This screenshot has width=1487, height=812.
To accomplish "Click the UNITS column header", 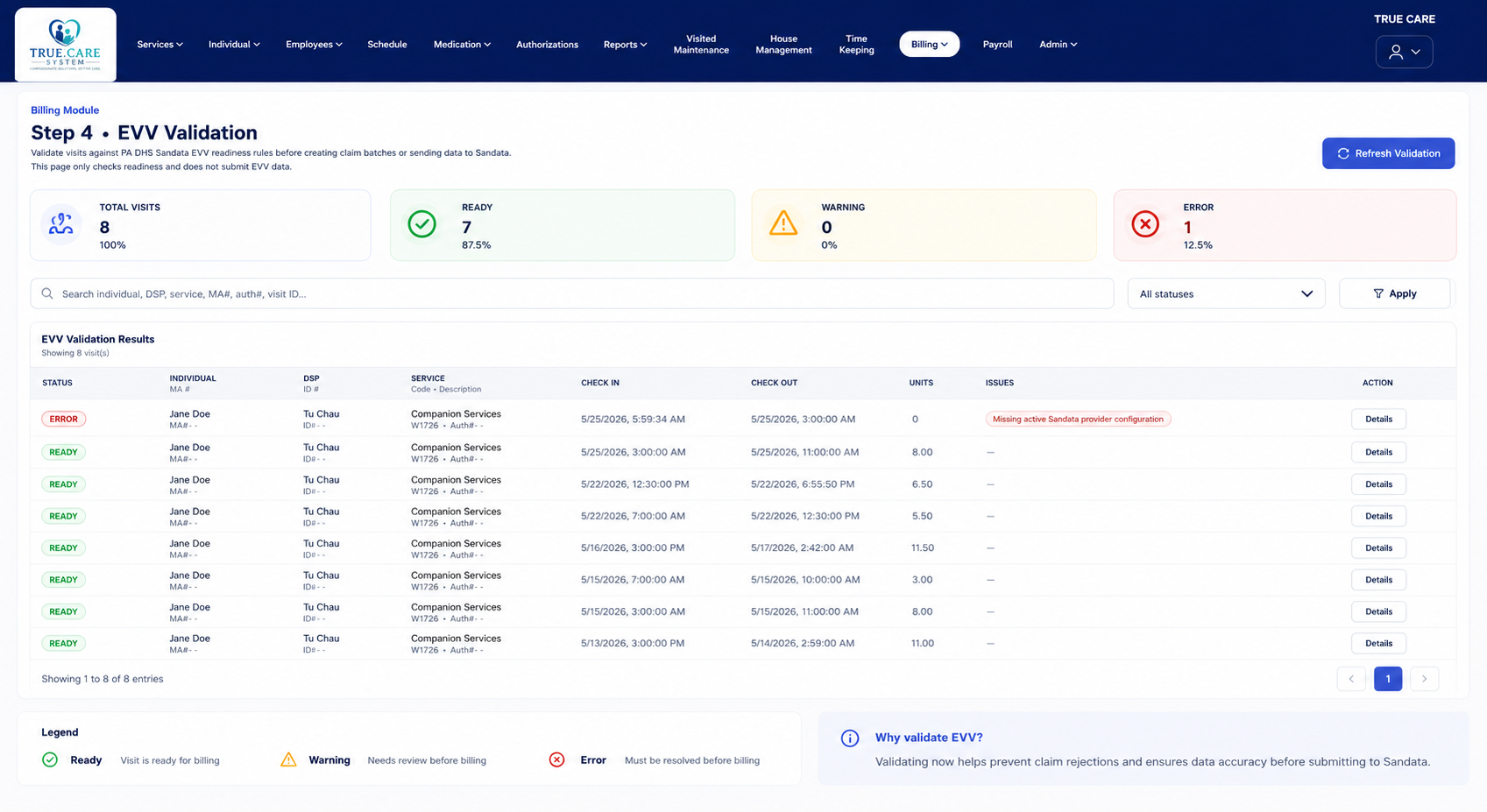I will point(921,383).
